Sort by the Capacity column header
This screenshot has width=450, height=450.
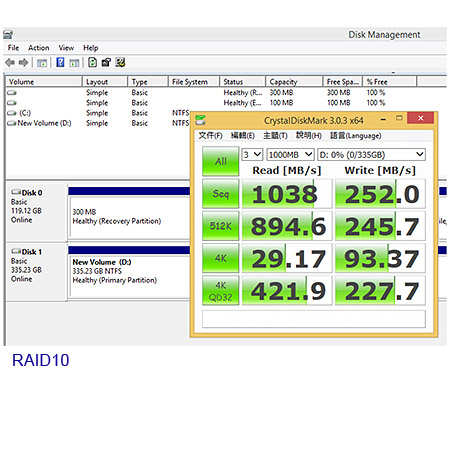(294, 82)
